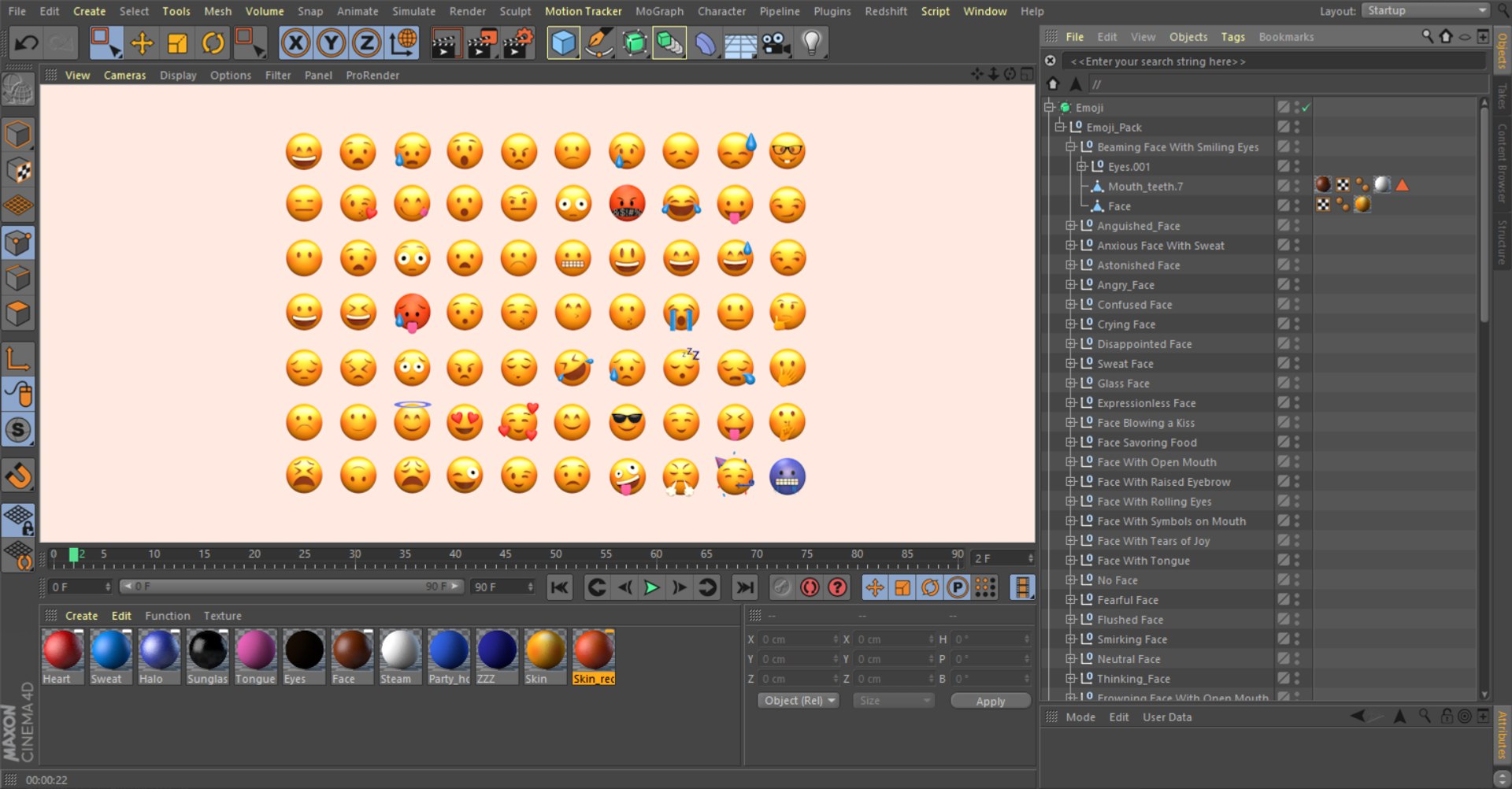Select the Flushed Face object
The width and height of the screenshot is (1512, 789).
(1130, 620)
